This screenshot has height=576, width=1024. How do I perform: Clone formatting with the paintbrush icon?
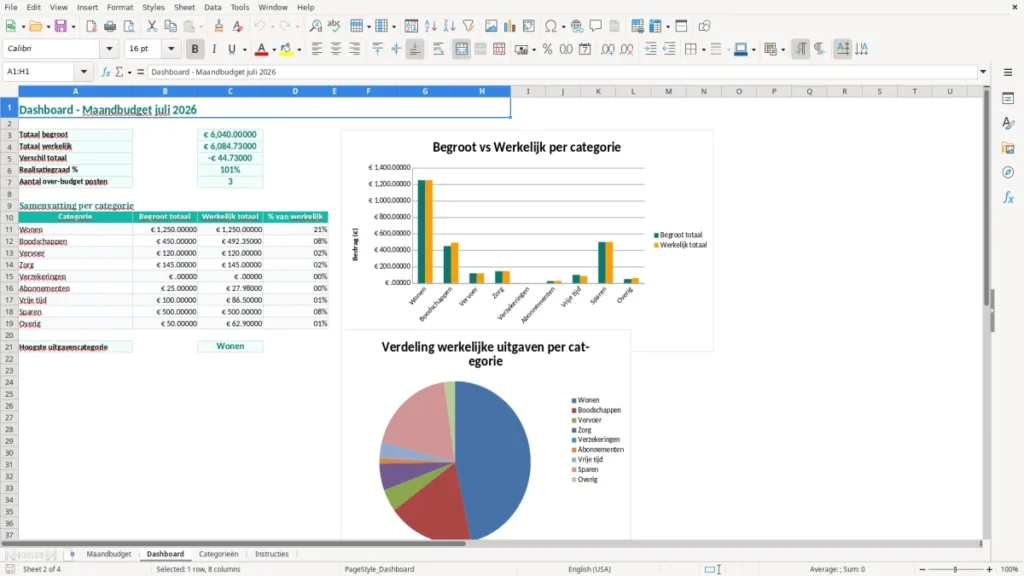pyautogui.click(x=219, y=26)
